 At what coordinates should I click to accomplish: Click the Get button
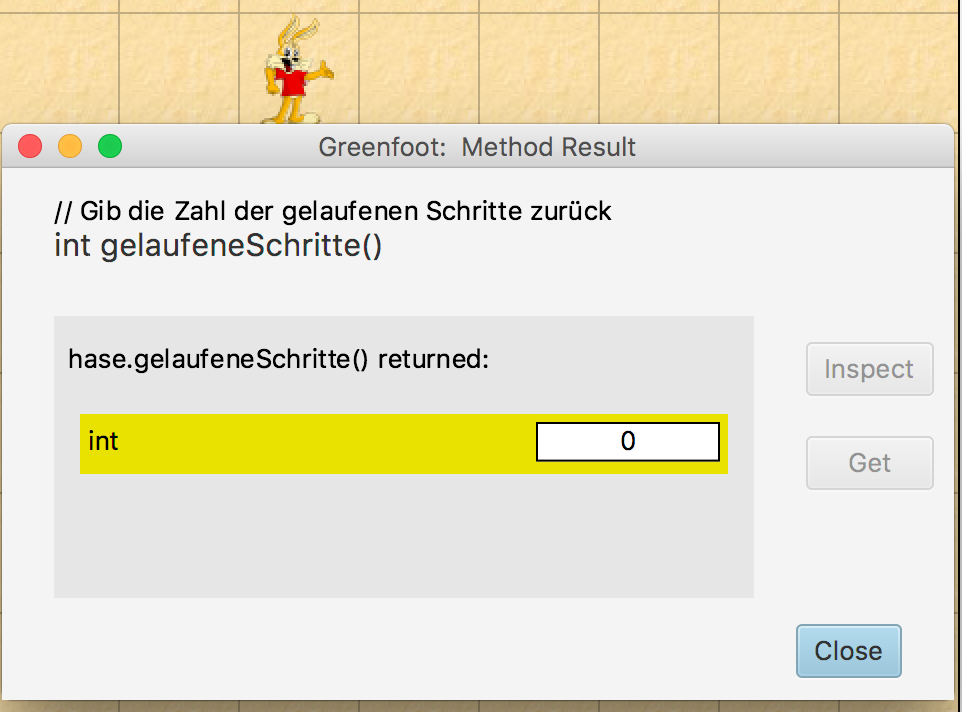coord(868,462)
